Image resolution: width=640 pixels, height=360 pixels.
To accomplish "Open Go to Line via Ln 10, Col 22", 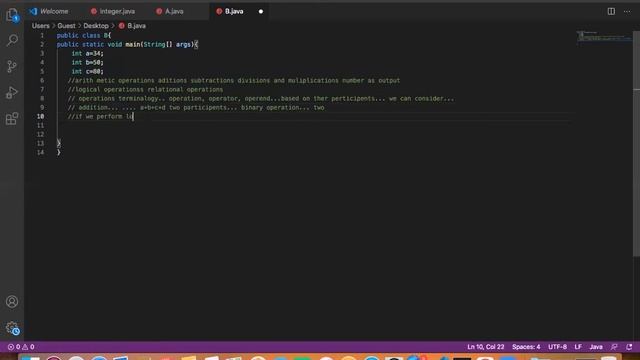I will [x=486, y=347].
